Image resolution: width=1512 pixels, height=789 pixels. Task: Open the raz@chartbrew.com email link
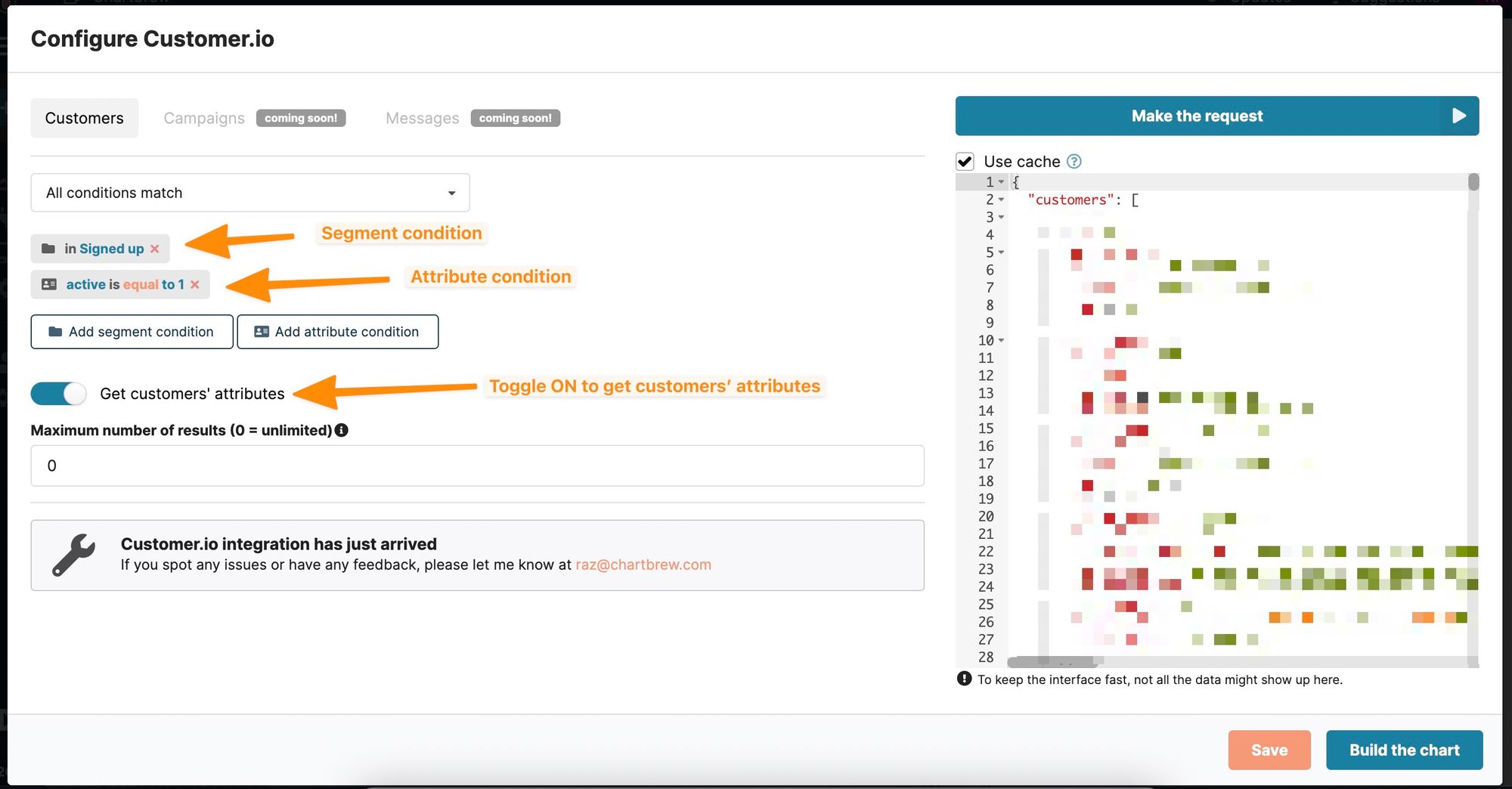tap(643, 564)
